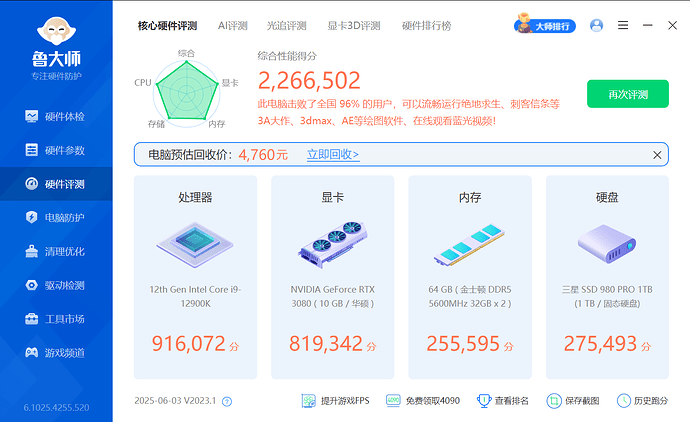The width and height of the screenshot is (690, 422).
Task: Open 游戏频道 sidebar entry
Action: (x=56, y=352)
